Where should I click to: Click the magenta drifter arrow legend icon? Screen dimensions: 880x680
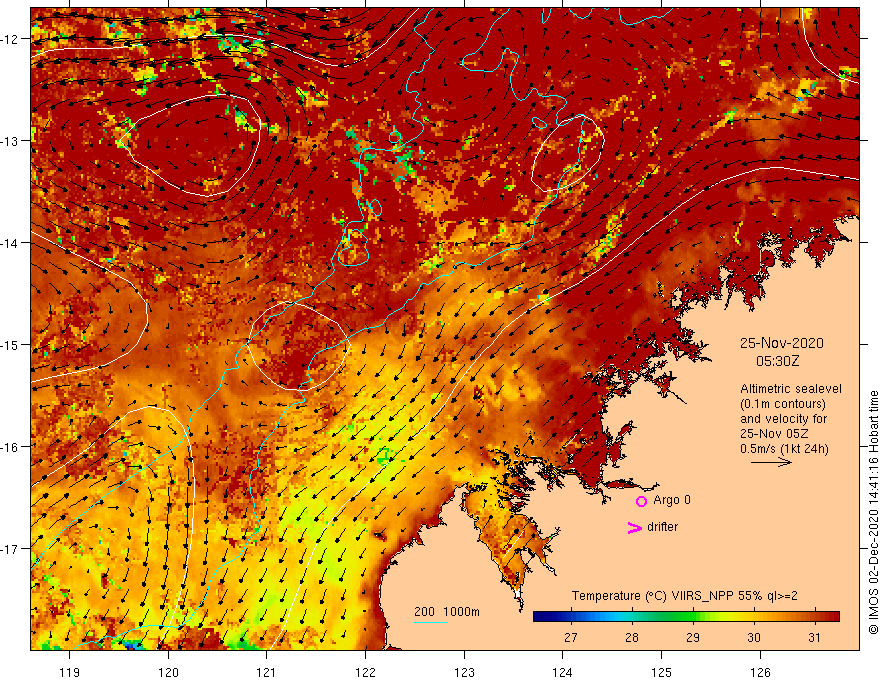634,527
